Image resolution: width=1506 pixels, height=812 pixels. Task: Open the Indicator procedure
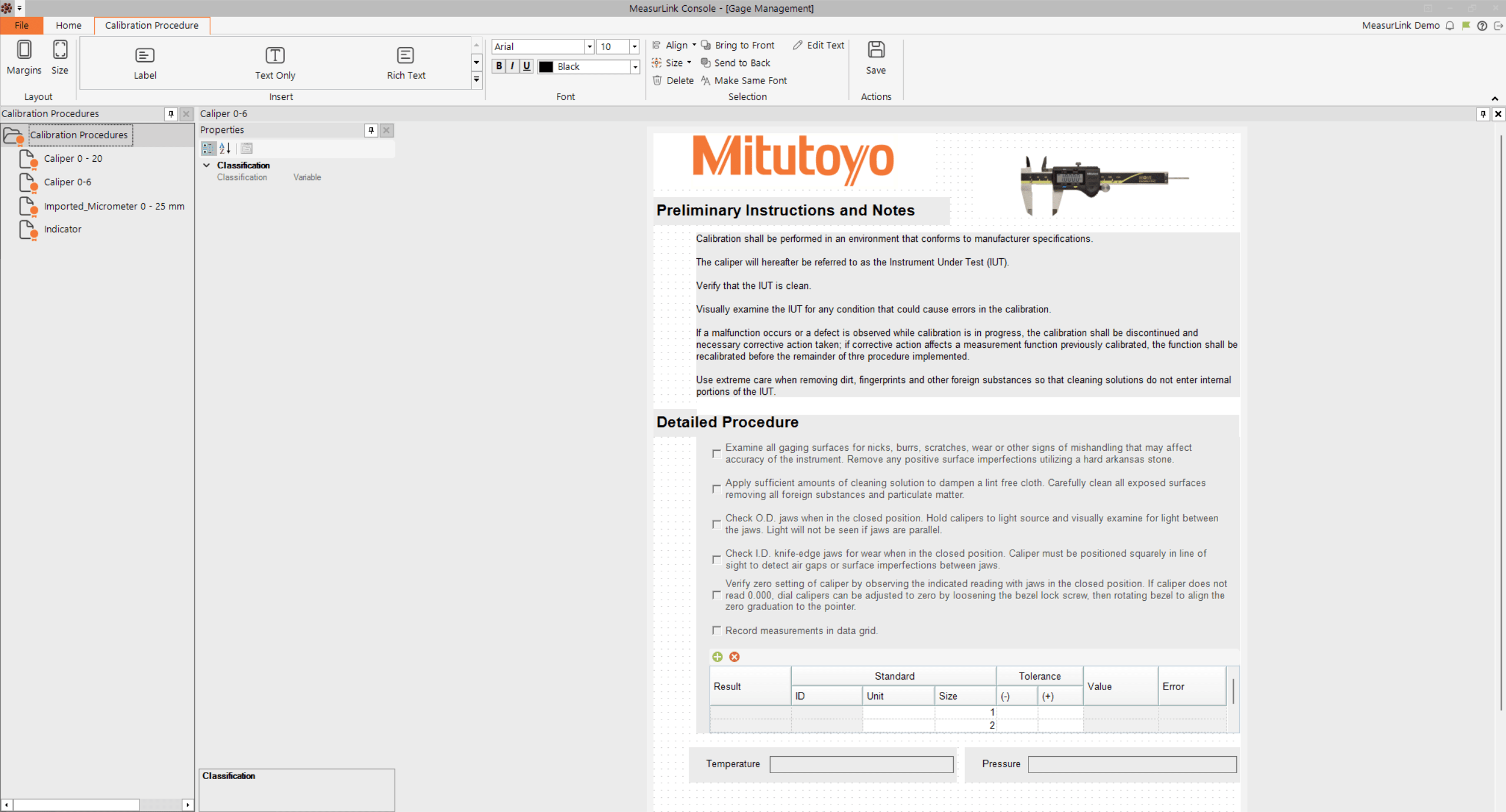[x=62, y=229]
